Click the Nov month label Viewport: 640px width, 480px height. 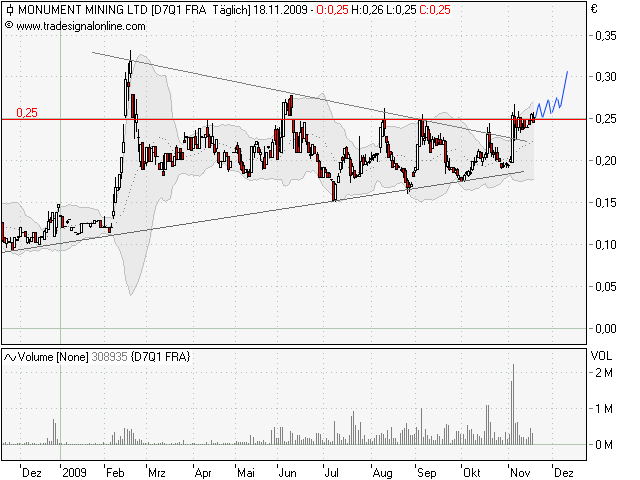point(520,473)
